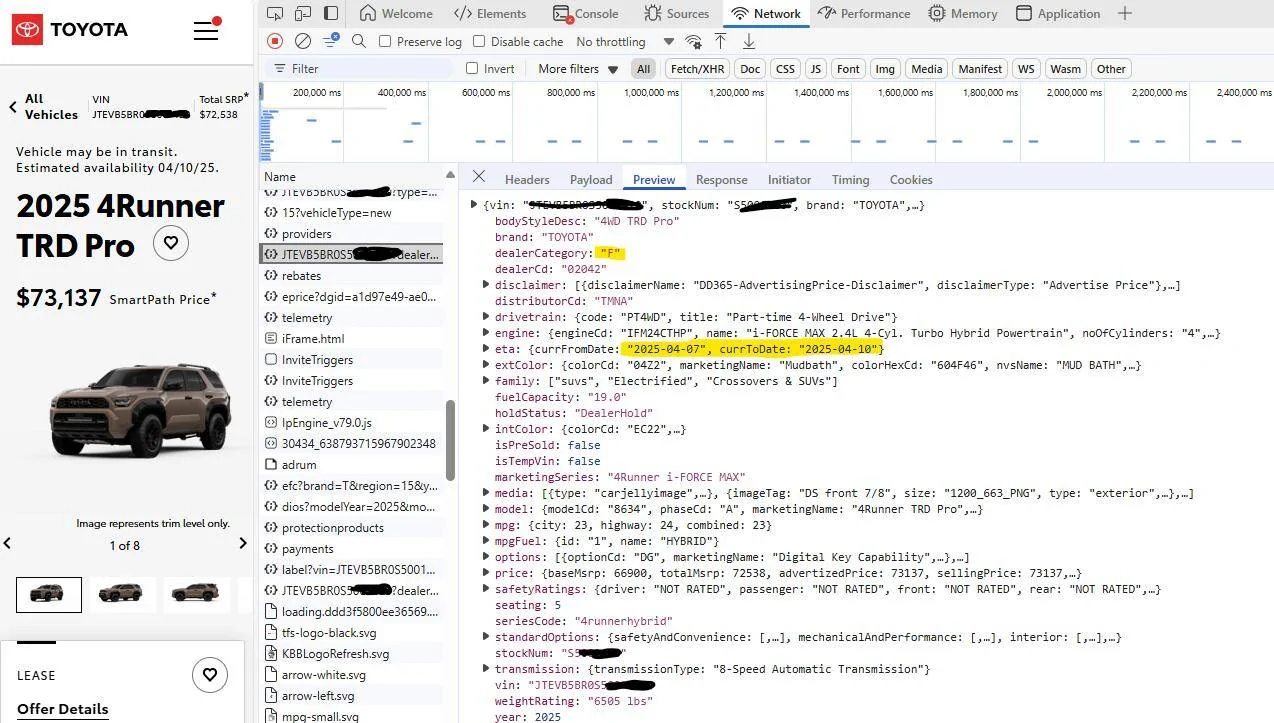The width and height of the screenshot is (1274, 723).
Task: Close the request details pane
Action: click(x=479, y=177)
